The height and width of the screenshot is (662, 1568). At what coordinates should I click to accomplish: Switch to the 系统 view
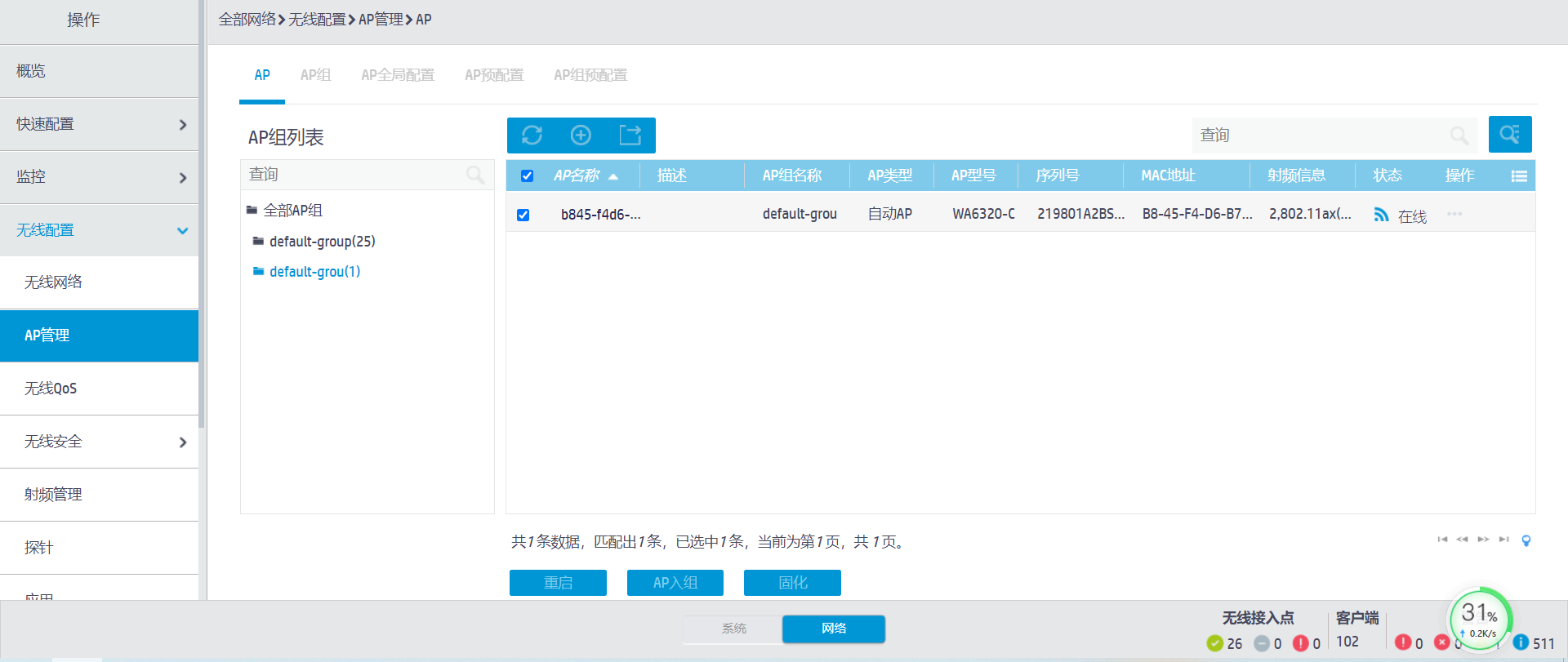tap(733, 629)
